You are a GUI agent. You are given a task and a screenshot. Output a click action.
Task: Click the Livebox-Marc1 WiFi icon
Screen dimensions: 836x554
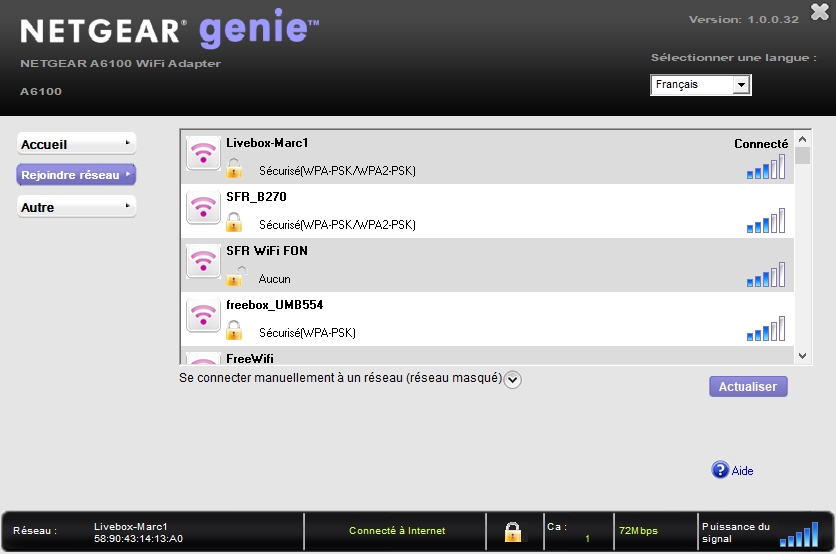[203, 154]
